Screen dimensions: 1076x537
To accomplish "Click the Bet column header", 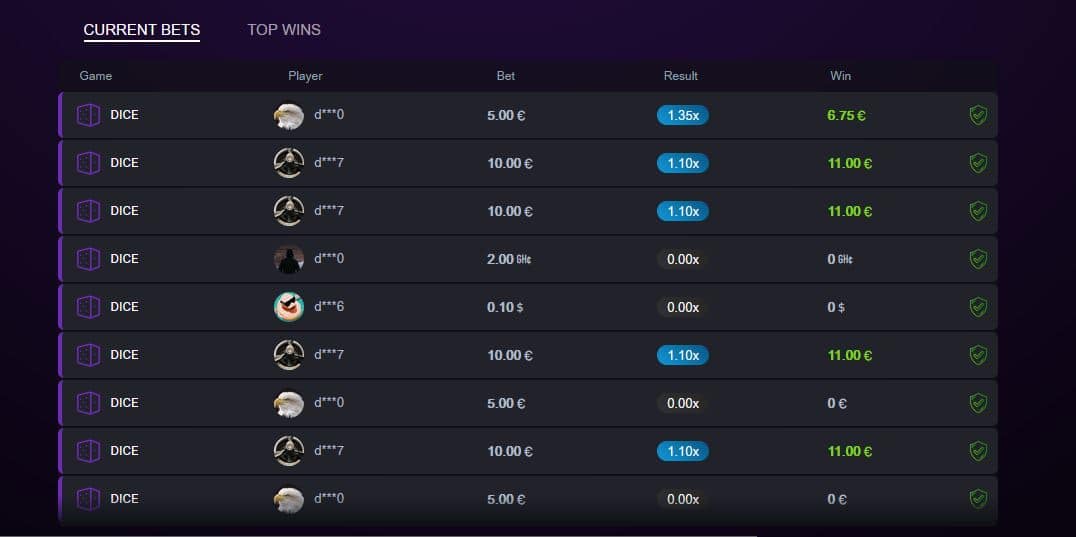I will tap(506, 75).
